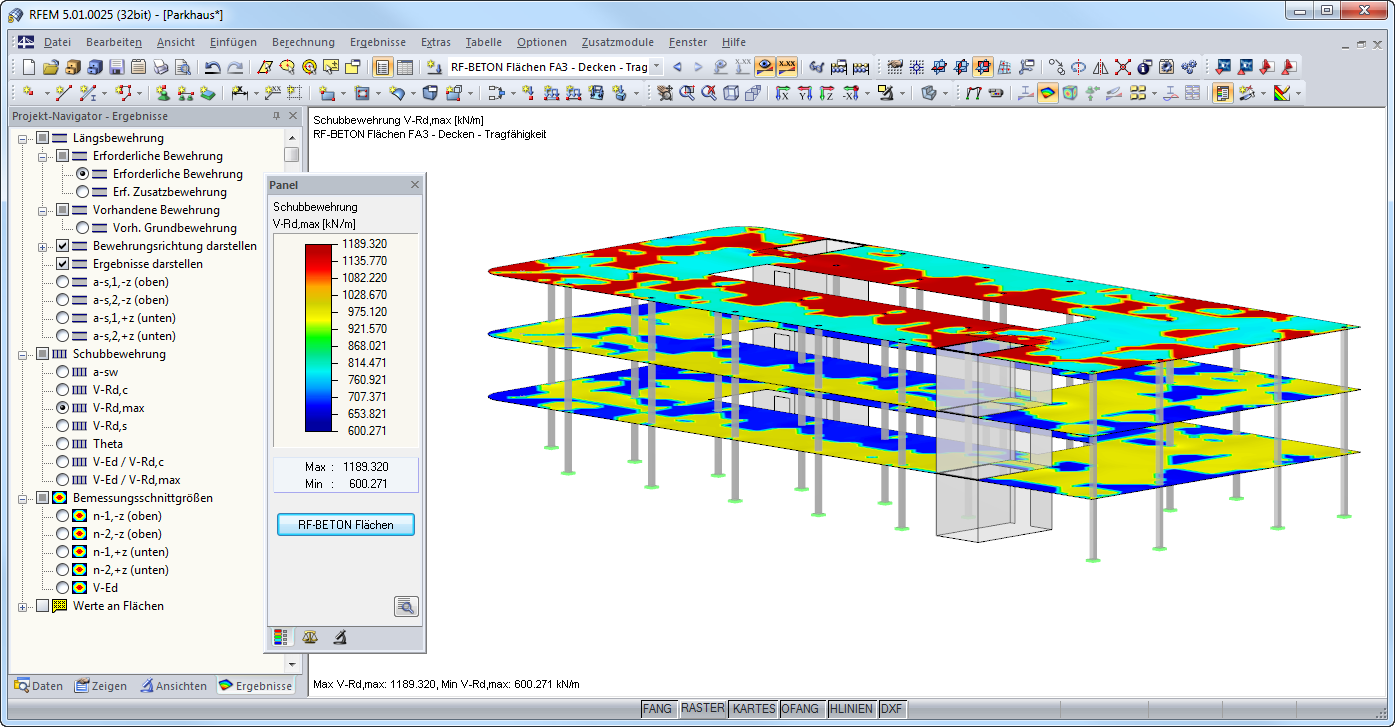Click the RF-BETON Flächen button

click(345, 524)
